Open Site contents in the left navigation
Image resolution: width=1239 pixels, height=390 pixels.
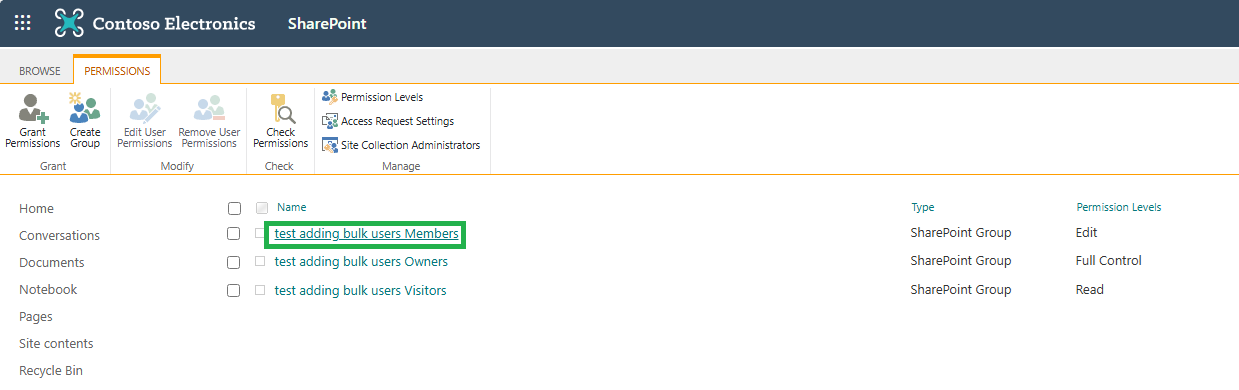[x=56, y=344]
